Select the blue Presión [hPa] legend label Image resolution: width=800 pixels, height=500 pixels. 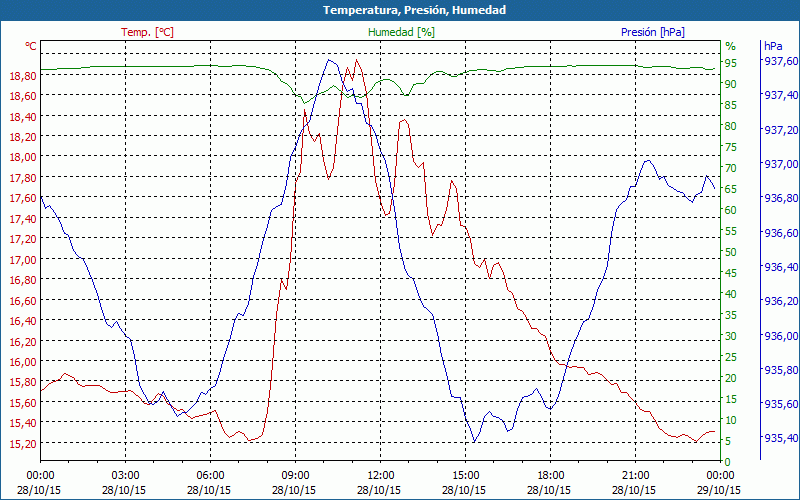pyautogui.click(x=652, y=32)
